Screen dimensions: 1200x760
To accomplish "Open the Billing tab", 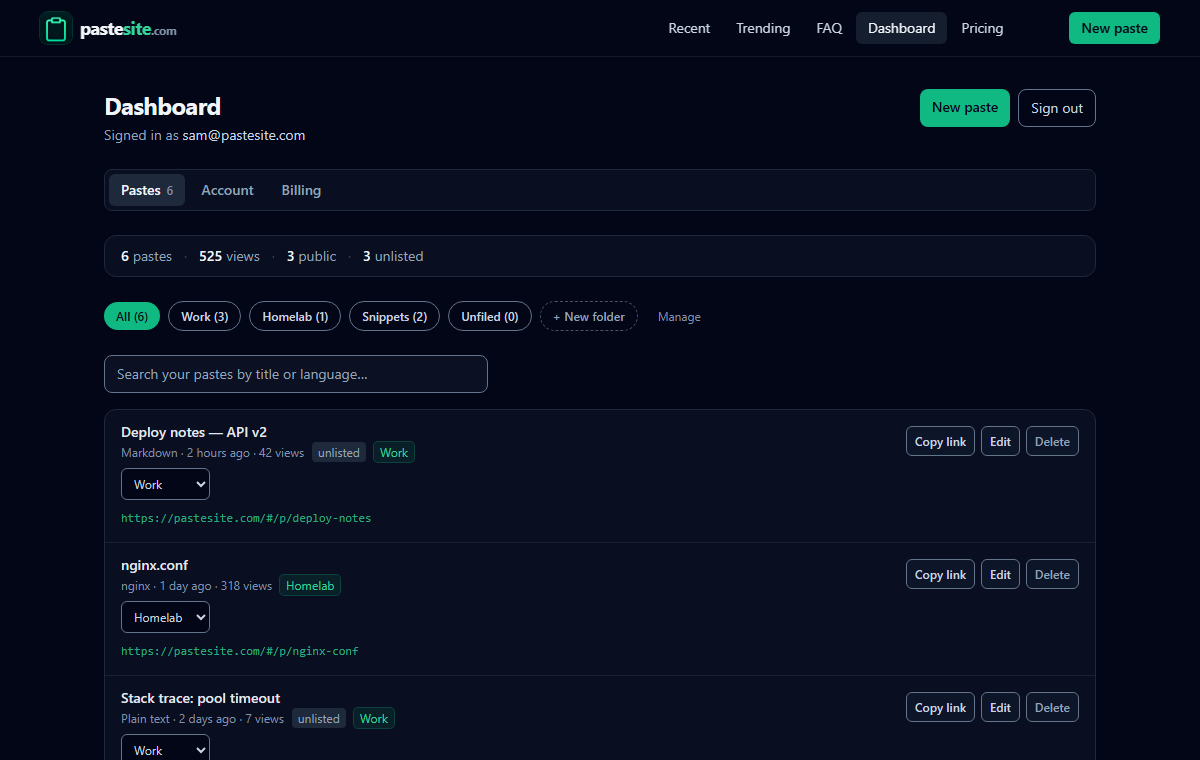I will click(301, 190).
